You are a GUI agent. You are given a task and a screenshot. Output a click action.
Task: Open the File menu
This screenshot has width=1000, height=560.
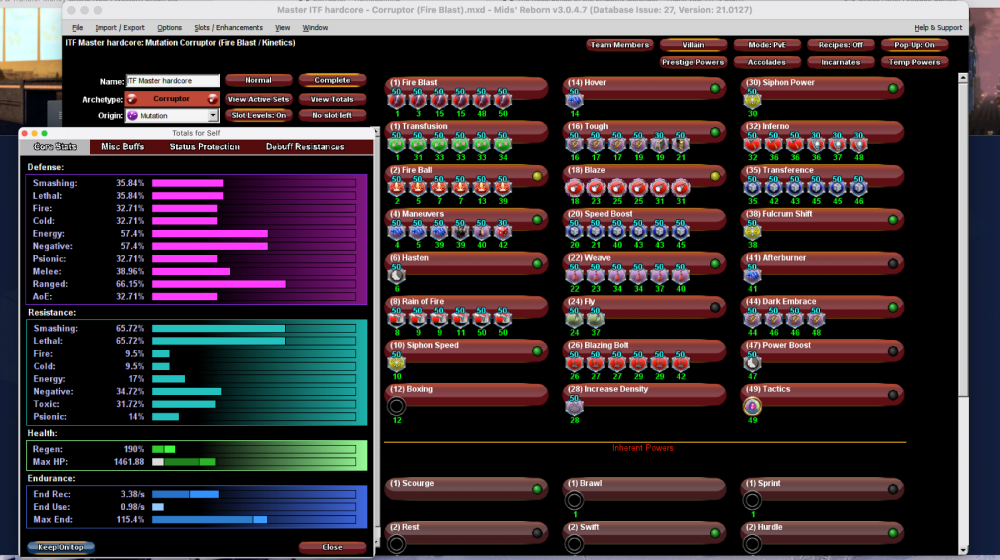[77, 27]
